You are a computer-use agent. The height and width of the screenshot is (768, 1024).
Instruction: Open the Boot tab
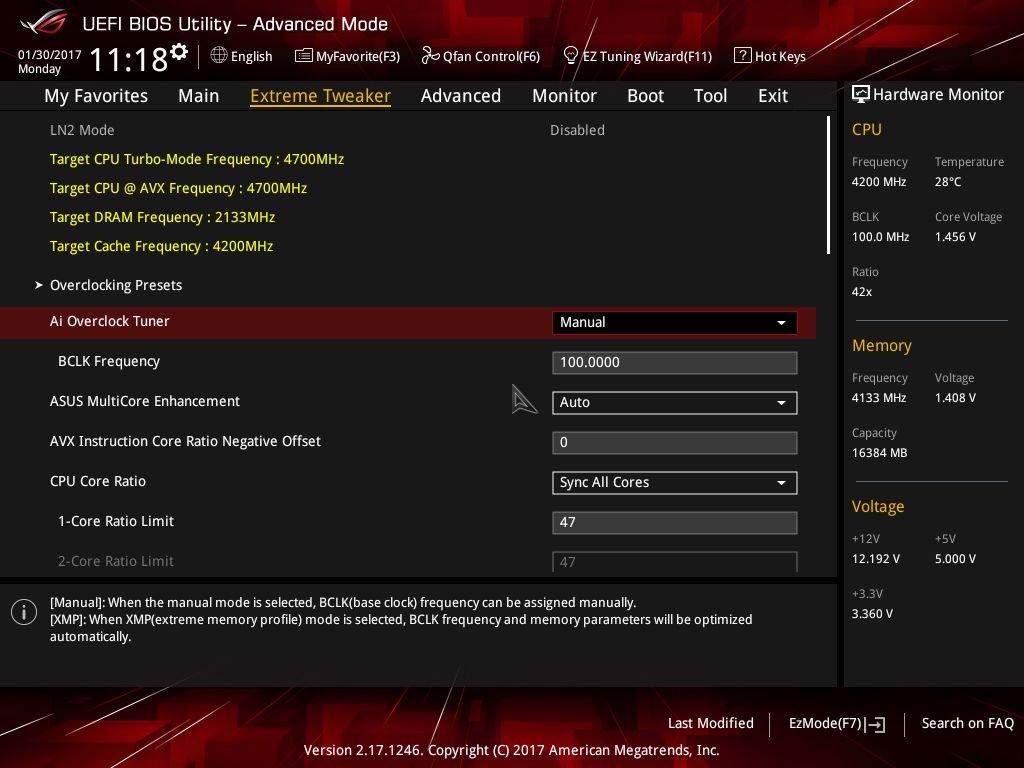[x=645, y=96]
